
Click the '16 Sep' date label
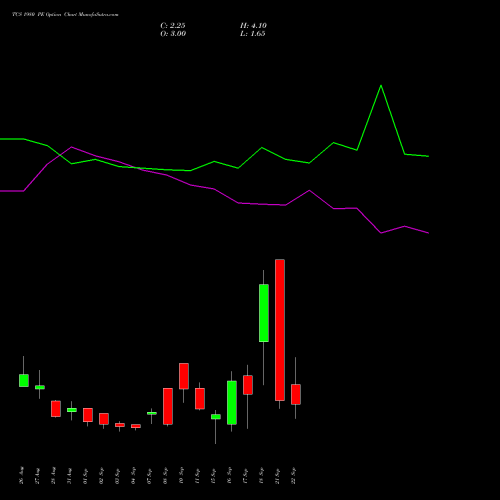click(230, 475)
